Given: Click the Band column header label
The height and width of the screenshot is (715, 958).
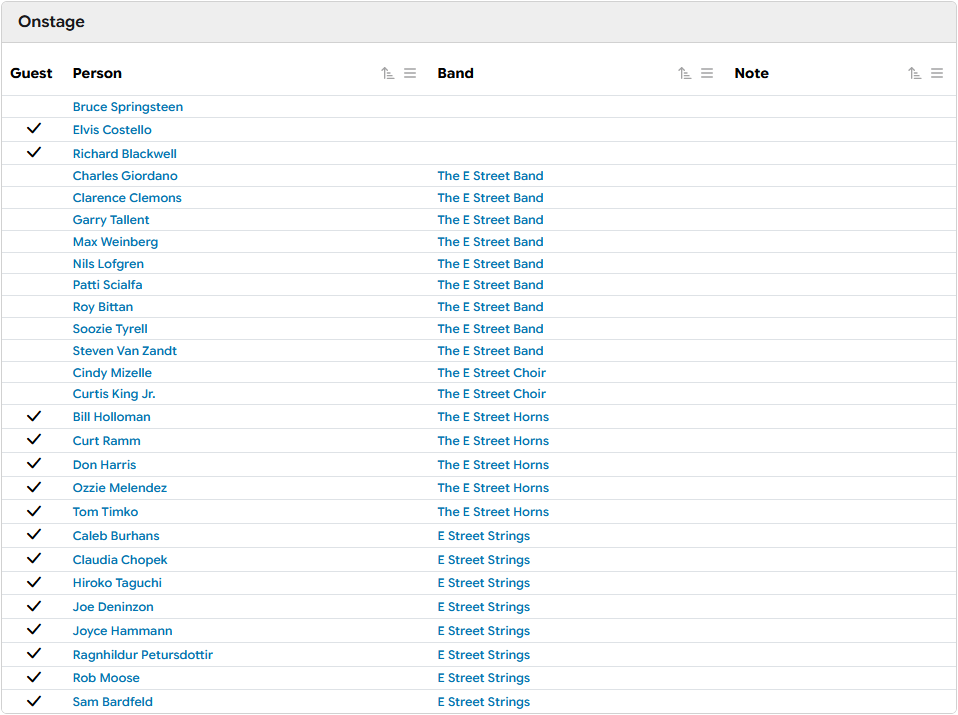Looking at the screenshot, I should pyautogui.click(x=455, y=73).
